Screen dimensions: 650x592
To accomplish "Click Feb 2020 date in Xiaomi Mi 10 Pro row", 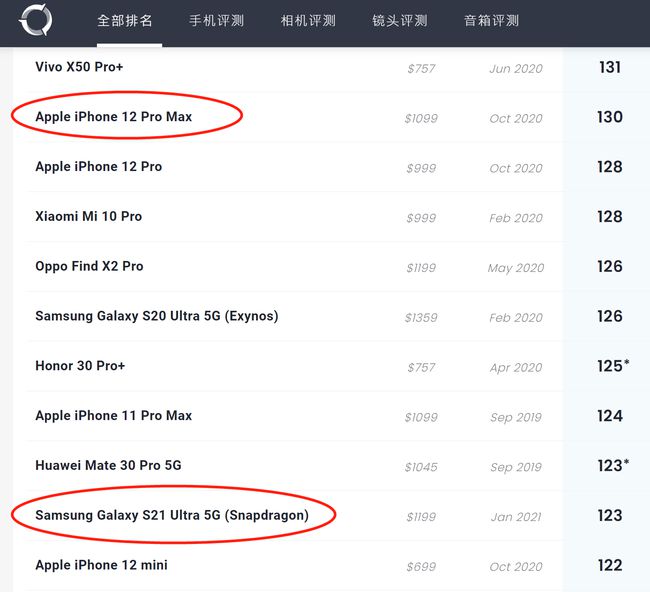I will (x=516, y=218).
